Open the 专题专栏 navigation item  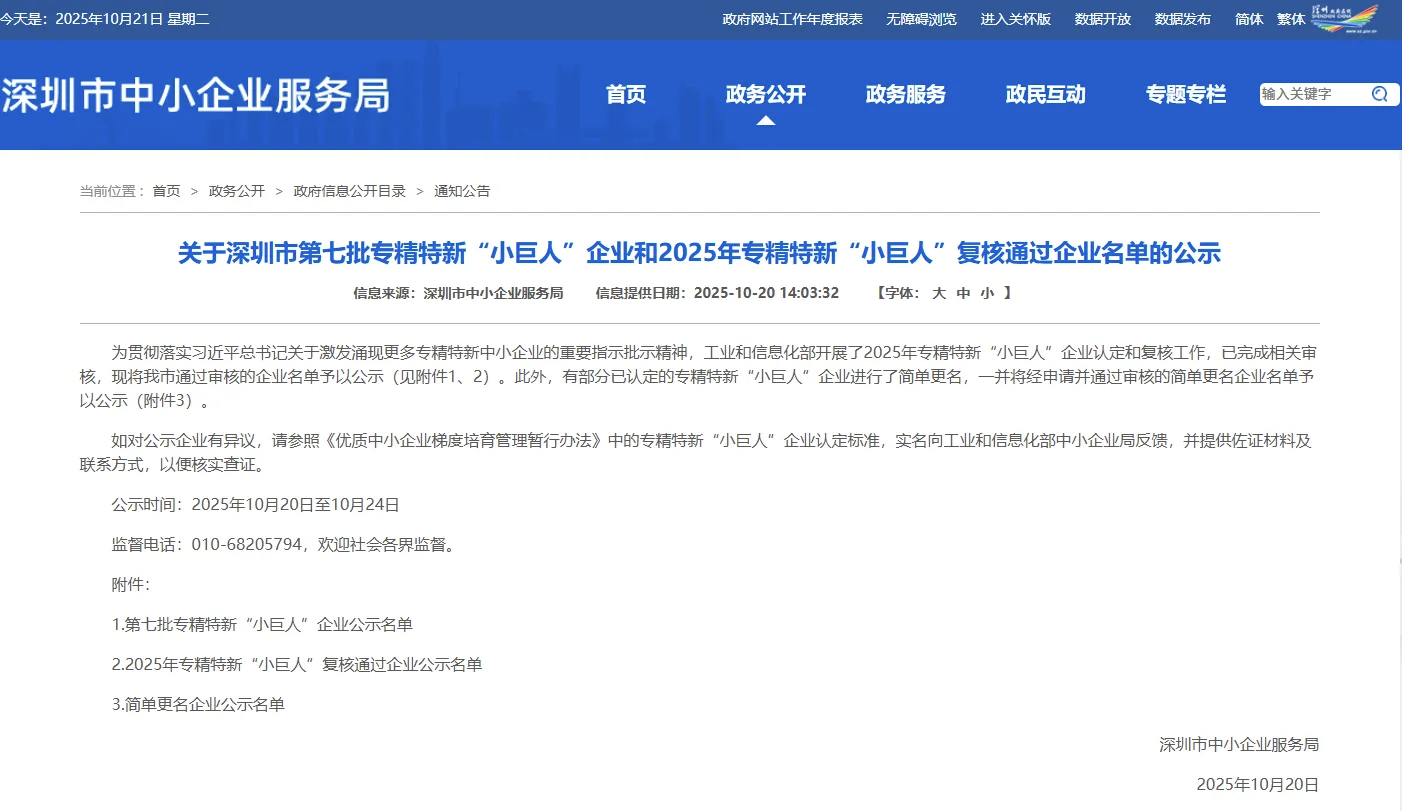point(1185,94)
